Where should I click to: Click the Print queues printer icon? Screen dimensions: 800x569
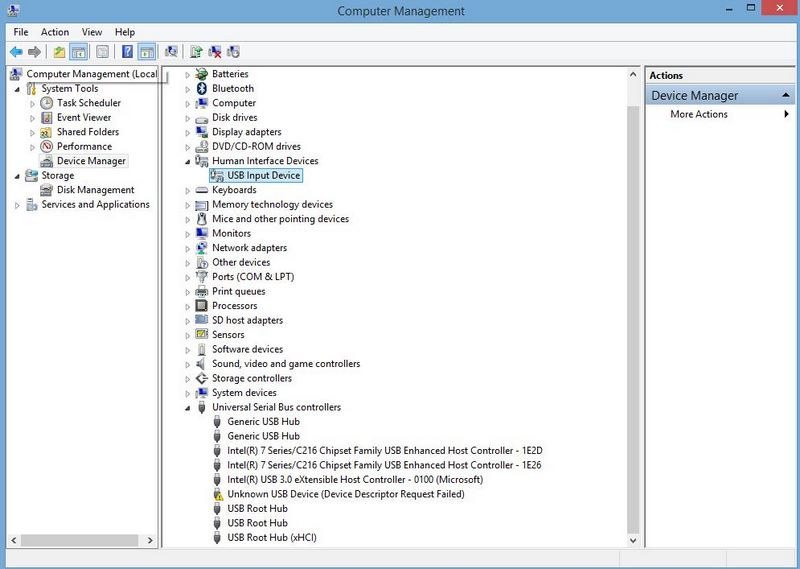[202, 291]
